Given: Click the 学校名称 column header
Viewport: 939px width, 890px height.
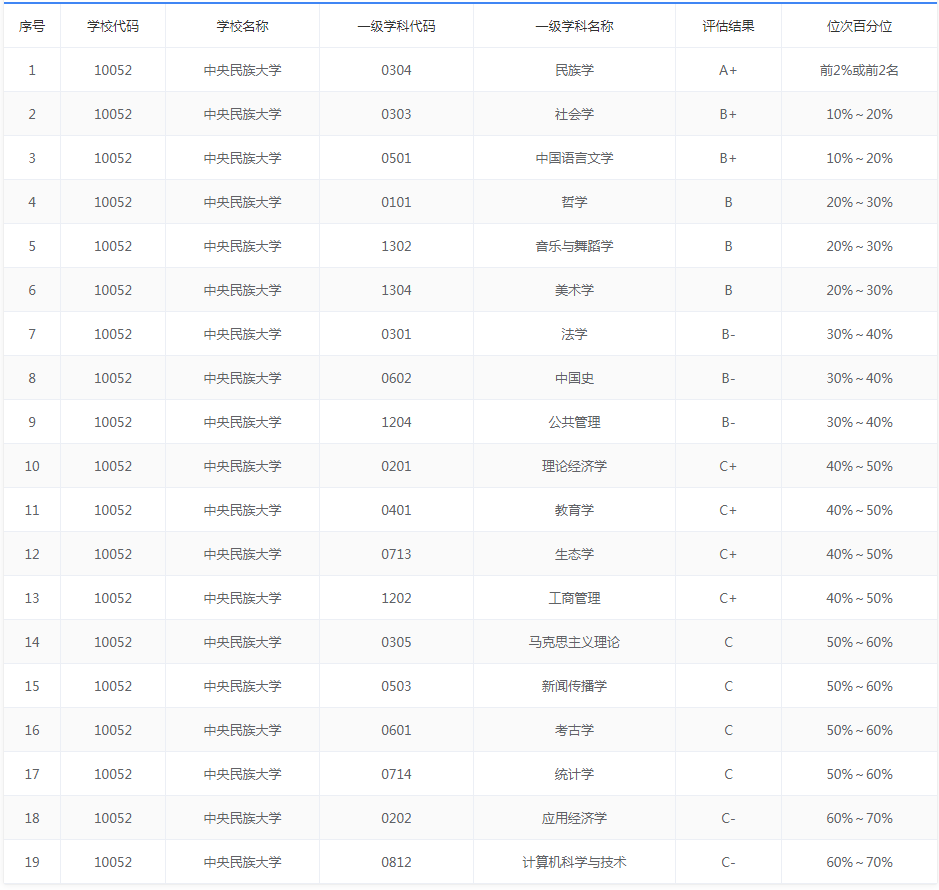Looking at the screenshot, I should 243,26.
